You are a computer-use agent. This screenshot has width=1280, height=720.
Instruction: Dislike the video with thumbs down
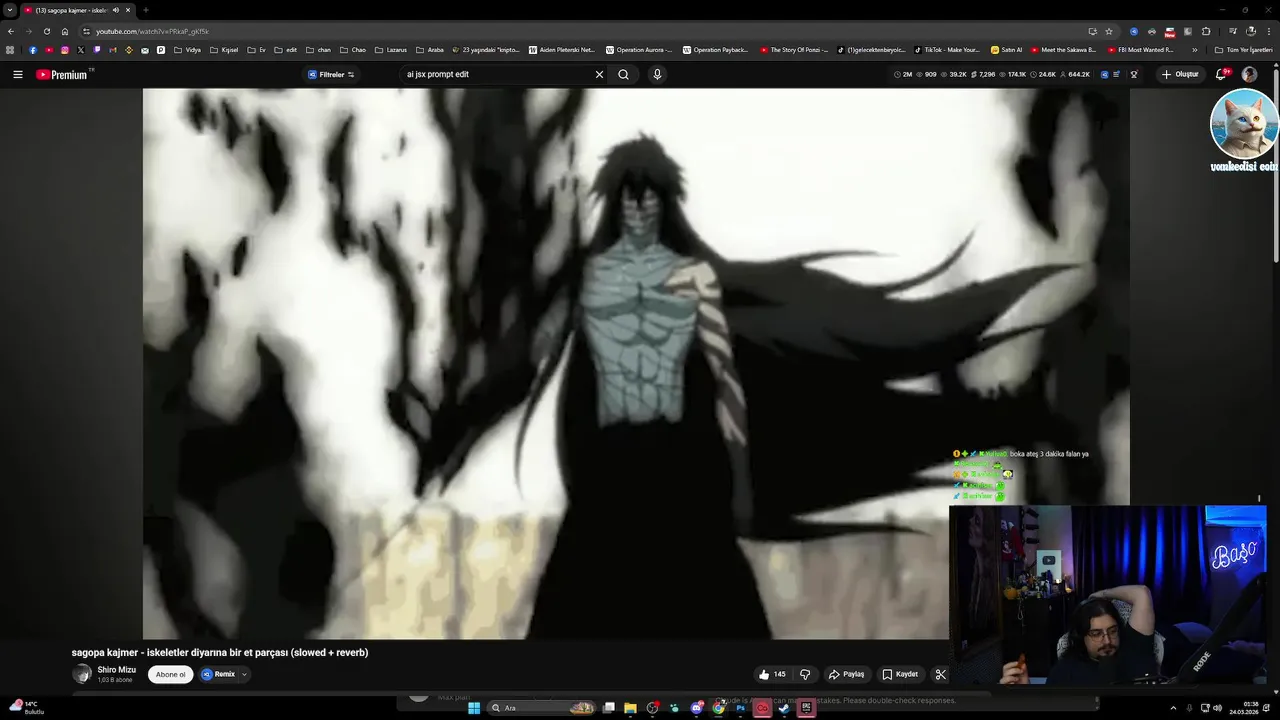805,674
